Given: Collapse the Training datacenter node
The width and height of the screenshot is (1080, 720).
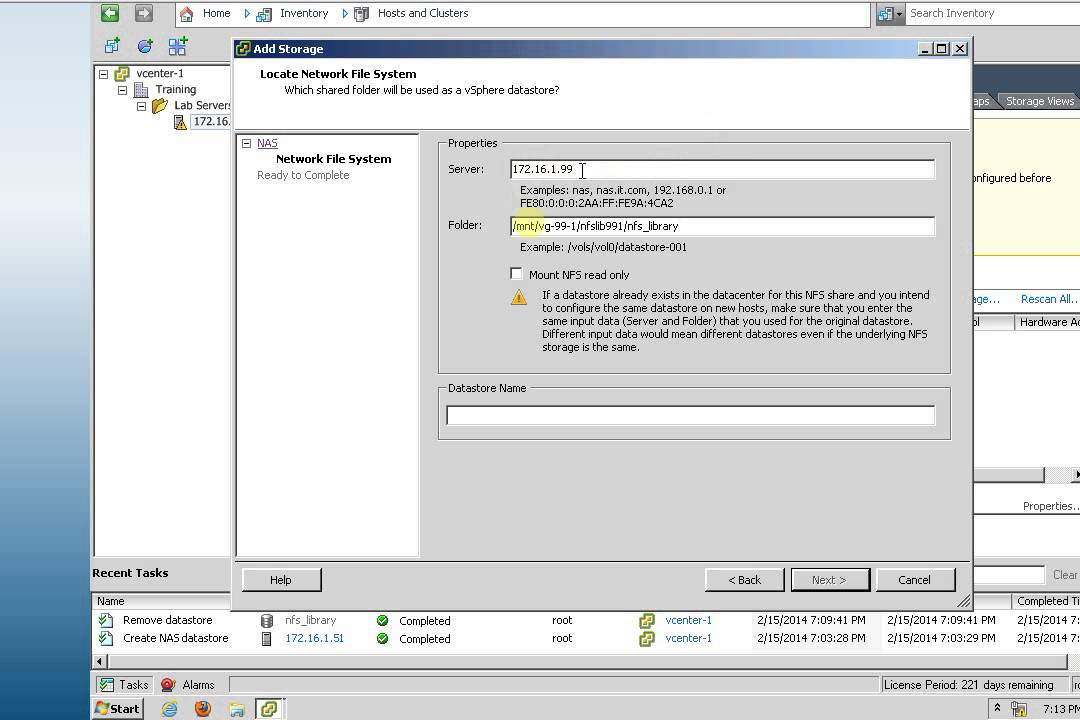Looking at the screenshot, I should [122, 90].
